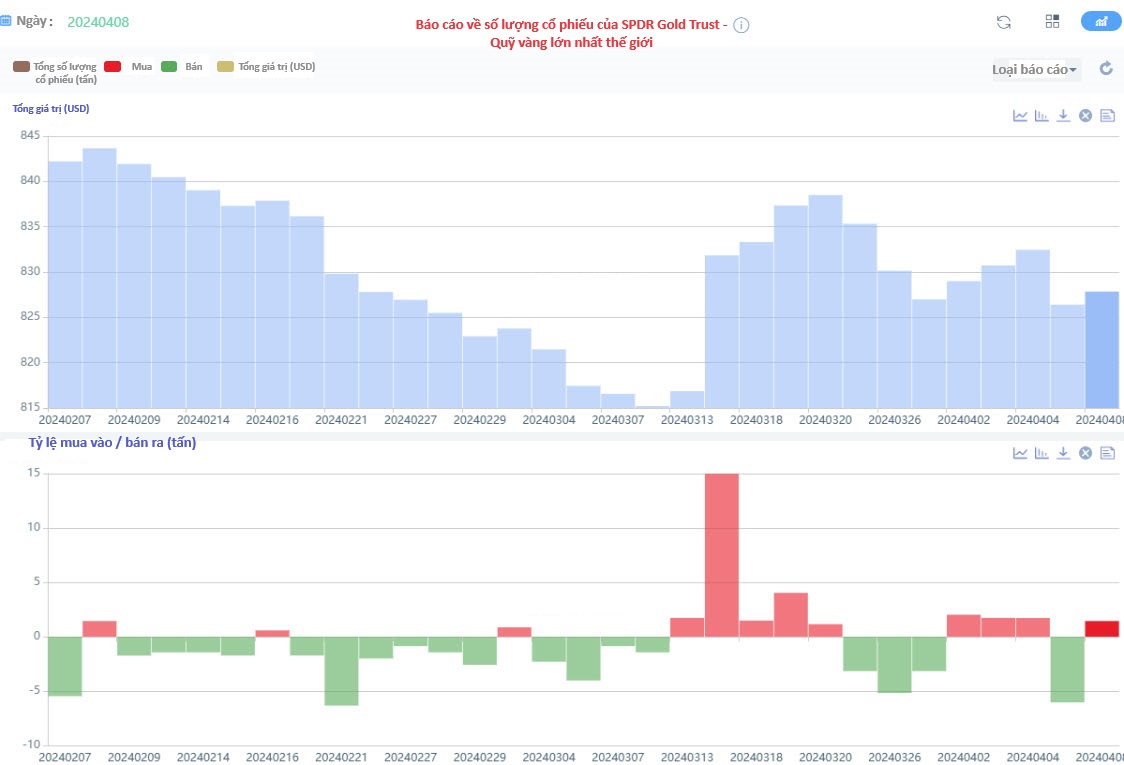Download the bottom chart as image
This screenshot has height=765, width=1124.
pyautogui.click(x=1063, y=453)
